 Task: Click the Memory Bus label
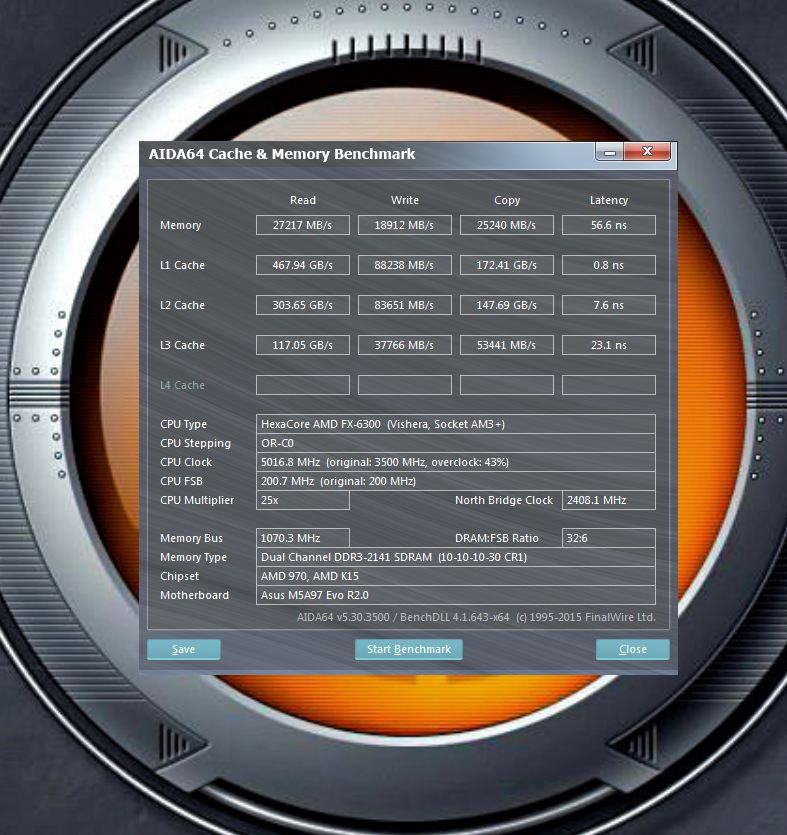191,538
